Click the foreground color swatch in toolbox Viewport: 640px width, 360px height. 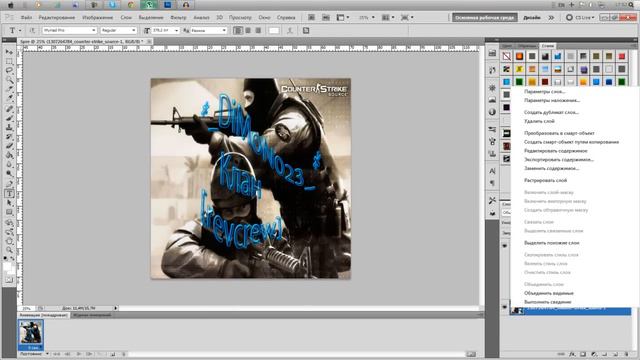pyautogui.click(x=7, y=267)
